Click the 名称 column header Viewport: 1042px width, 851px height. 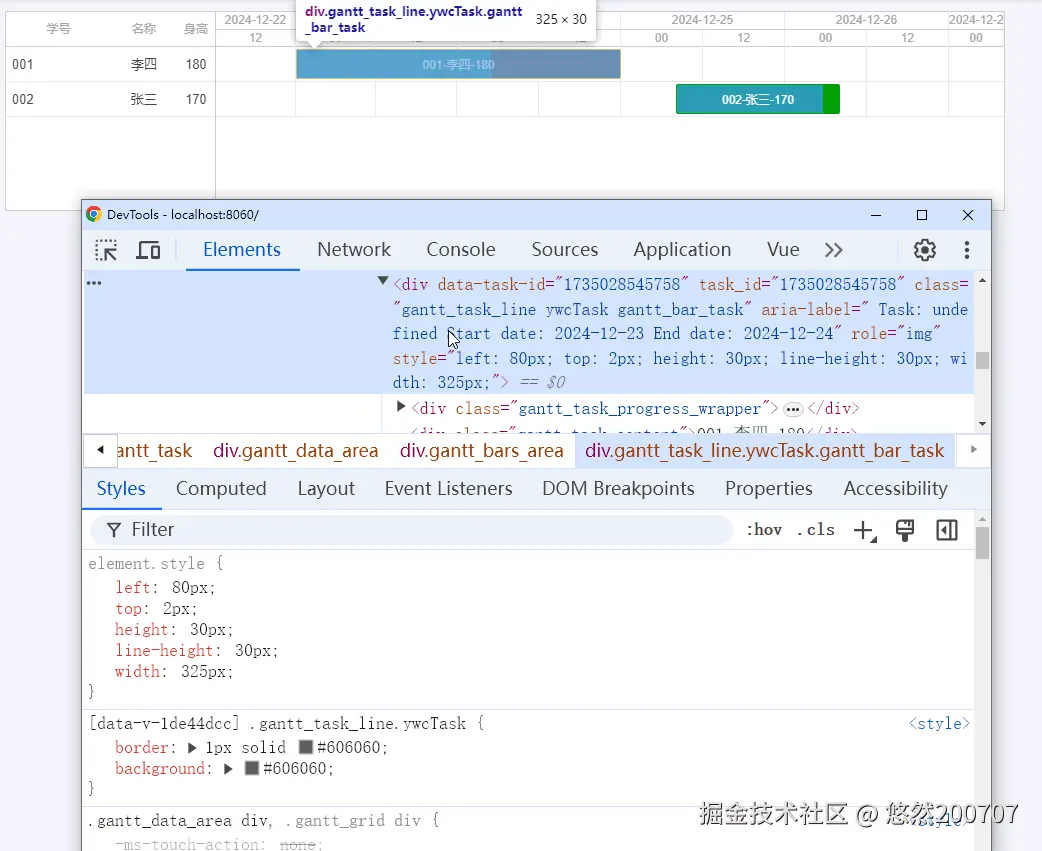click(144, 29)
